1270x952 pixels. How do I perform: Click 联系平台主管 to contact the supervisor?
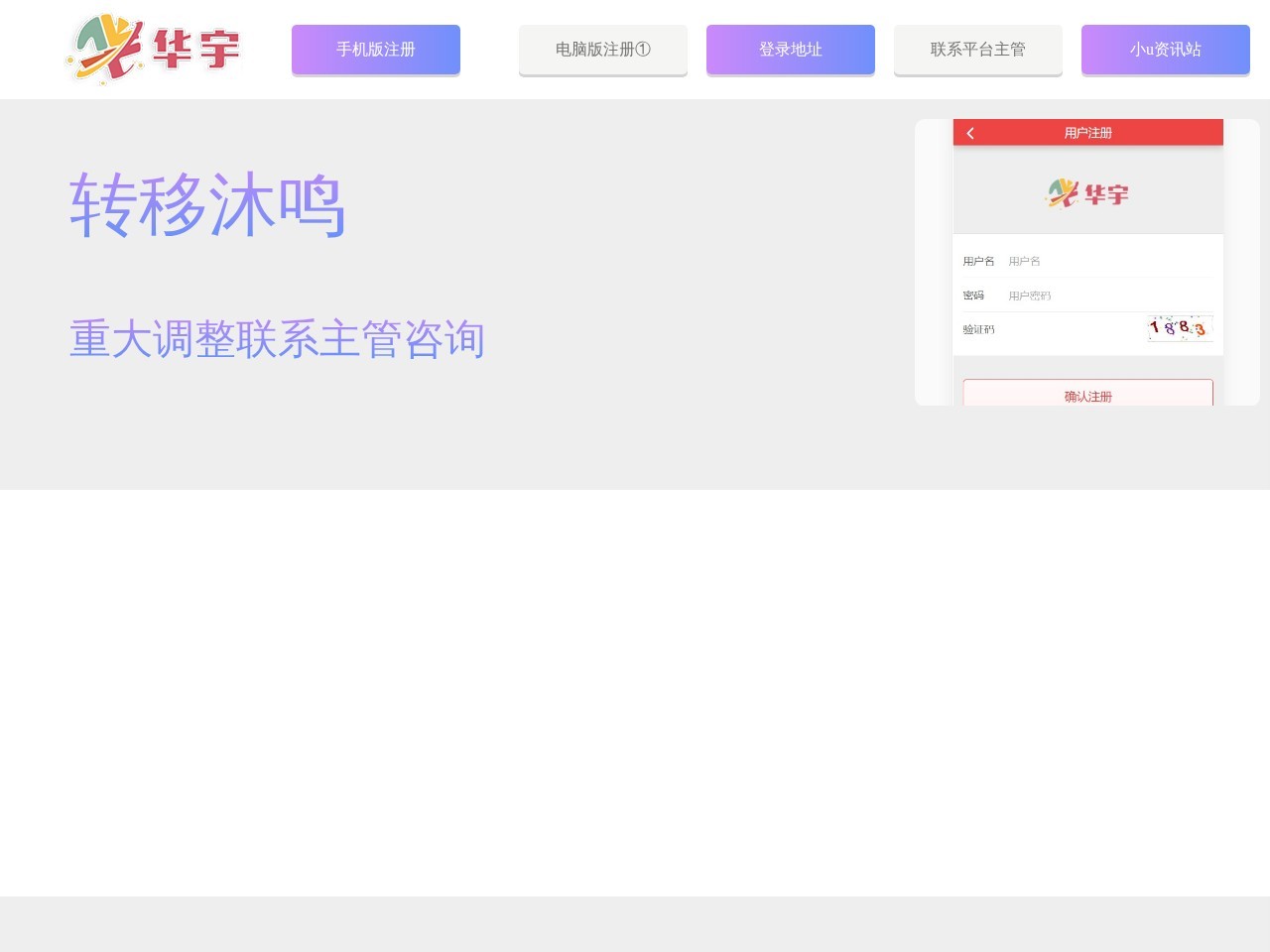click(977, 49)
